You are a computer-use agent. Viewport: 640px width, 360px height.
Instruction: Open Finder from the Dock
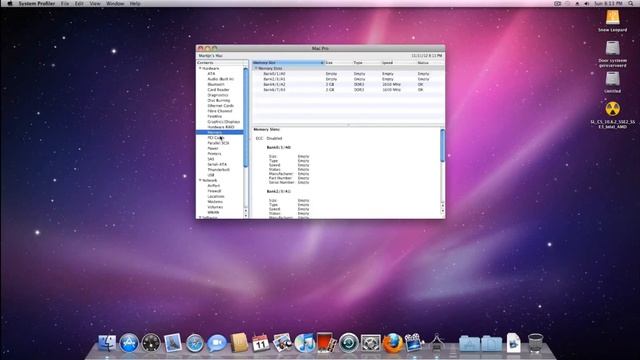coord(107,343)
